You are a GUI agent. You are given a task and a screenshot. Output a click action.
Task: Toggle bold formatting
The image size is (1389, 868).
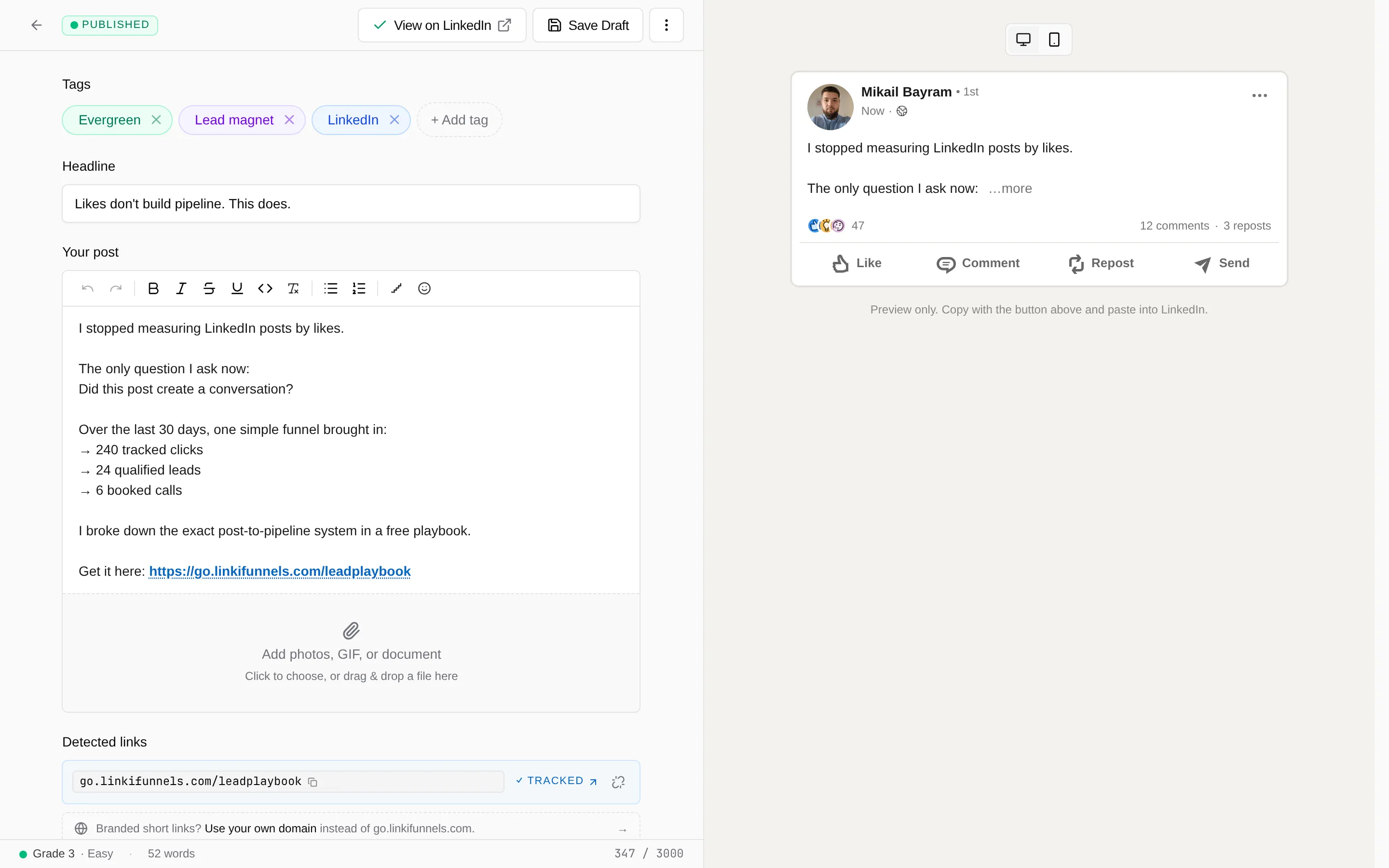click(153, 288)
